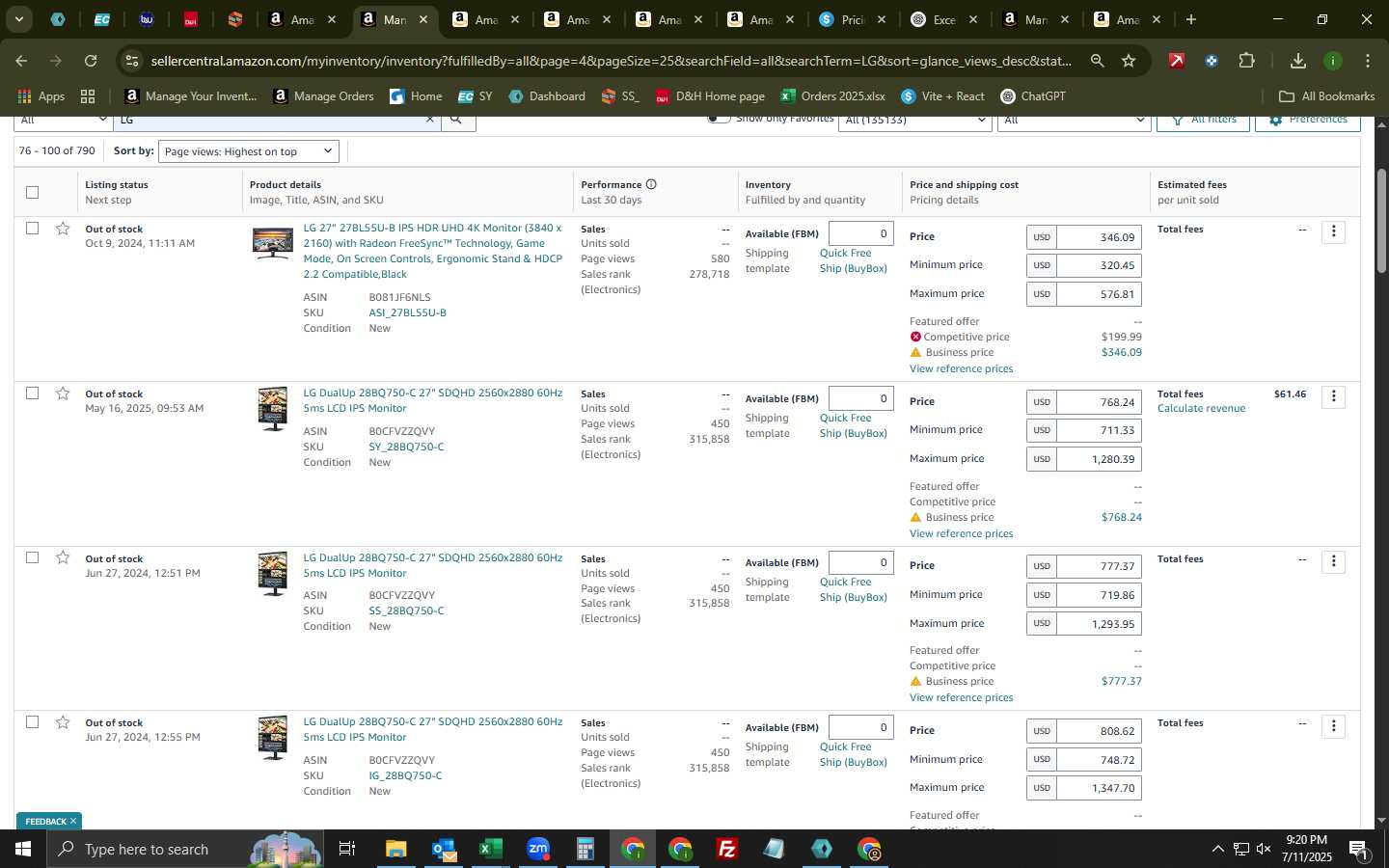Mark SS_28BQ750-C listing as favorite
Image resolution: width=1389 pixels, height=868 pixels.
(x=63, y=557)
